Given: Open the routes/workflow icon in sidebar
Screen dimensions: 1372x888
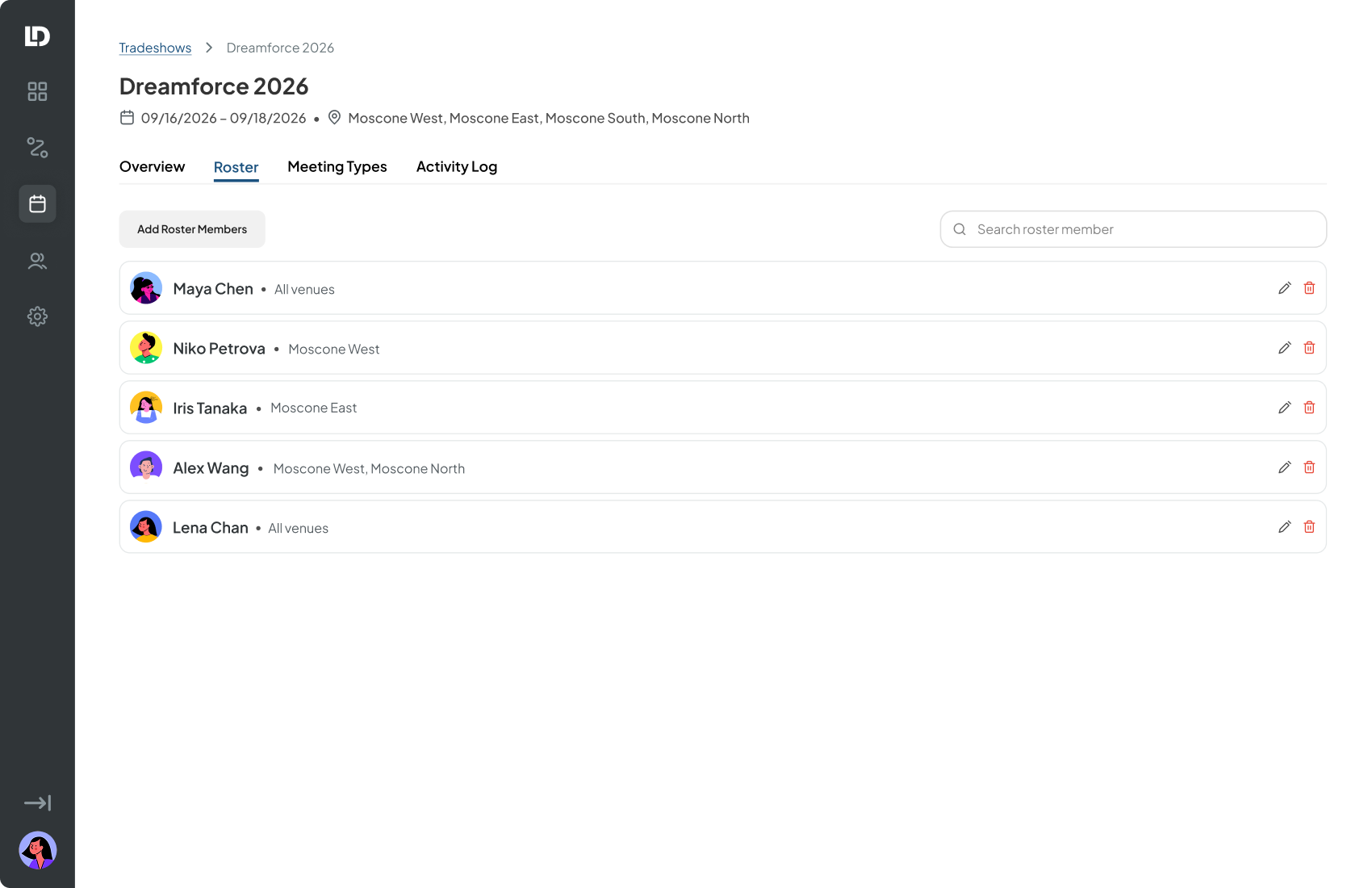Looking at the screenshot, I should [x=37, y=148].
